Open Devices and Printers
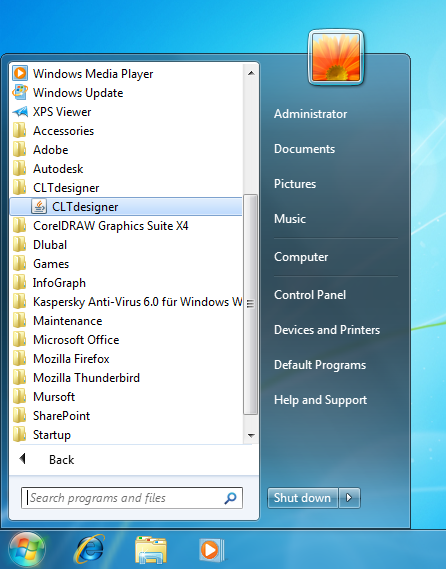446x569 pixels. (327, 329)
